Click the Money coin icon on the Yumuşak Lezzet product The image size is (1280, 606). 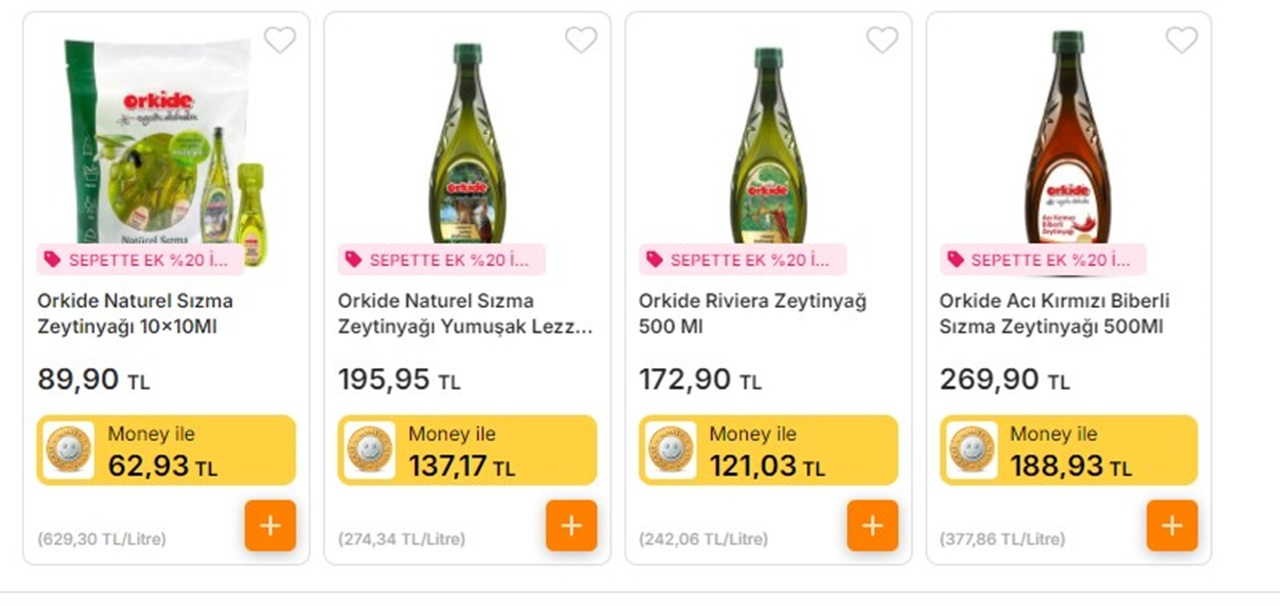pyautogui.click(x=367, y=450)
